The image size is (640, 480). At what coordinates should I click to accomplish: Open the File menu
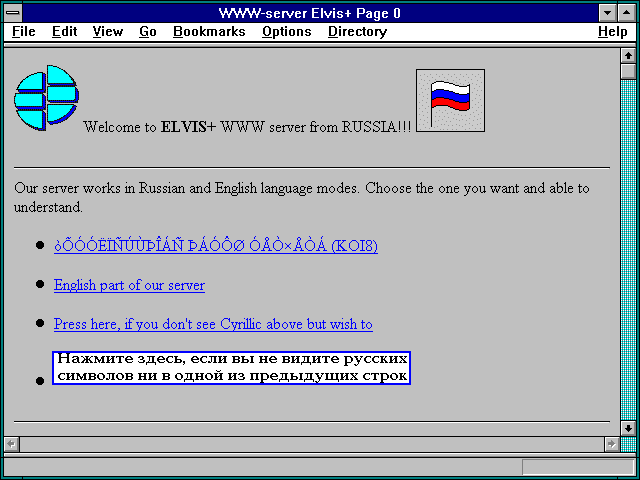24,32
